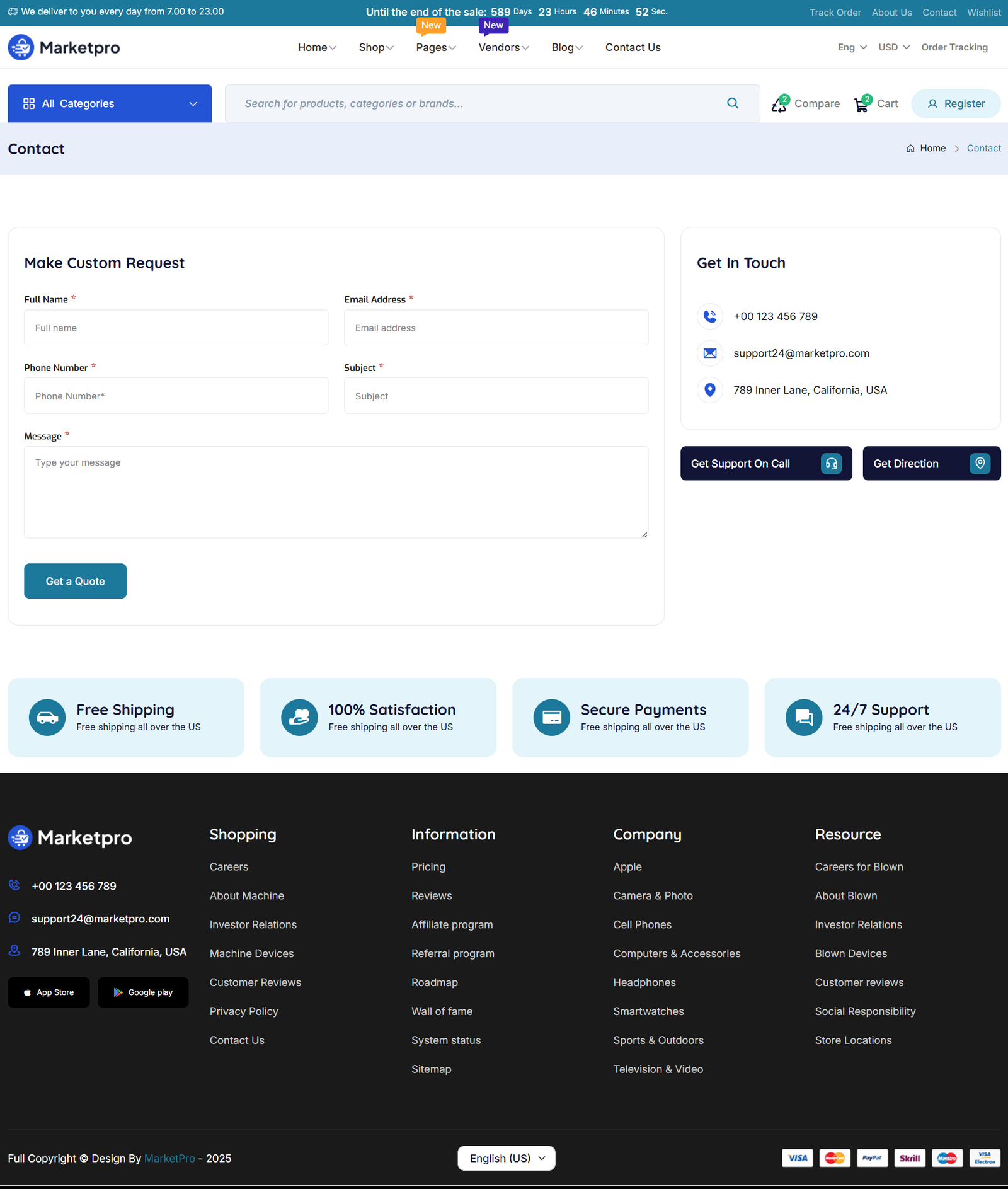Open the USD currency dropdown
The width and height of the screenshot is (1008, 1189).
tap(893, 47)
